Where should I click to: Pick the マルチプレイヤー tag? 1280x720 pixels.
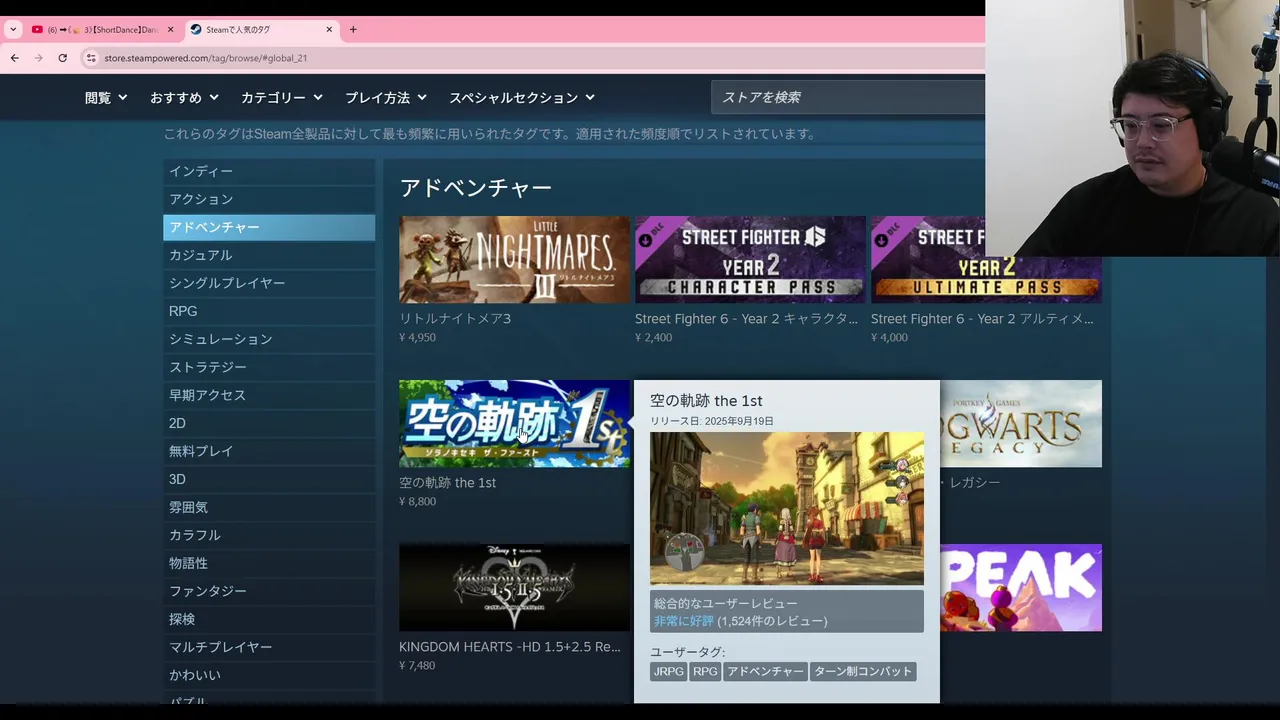pos(269,647)
